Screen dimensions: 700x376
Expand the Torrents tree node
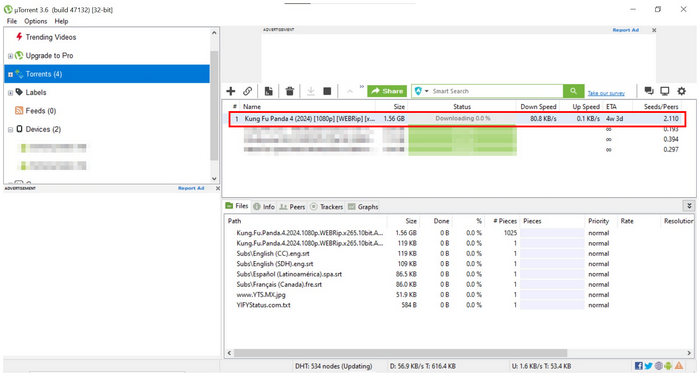(x=10, y=74)
